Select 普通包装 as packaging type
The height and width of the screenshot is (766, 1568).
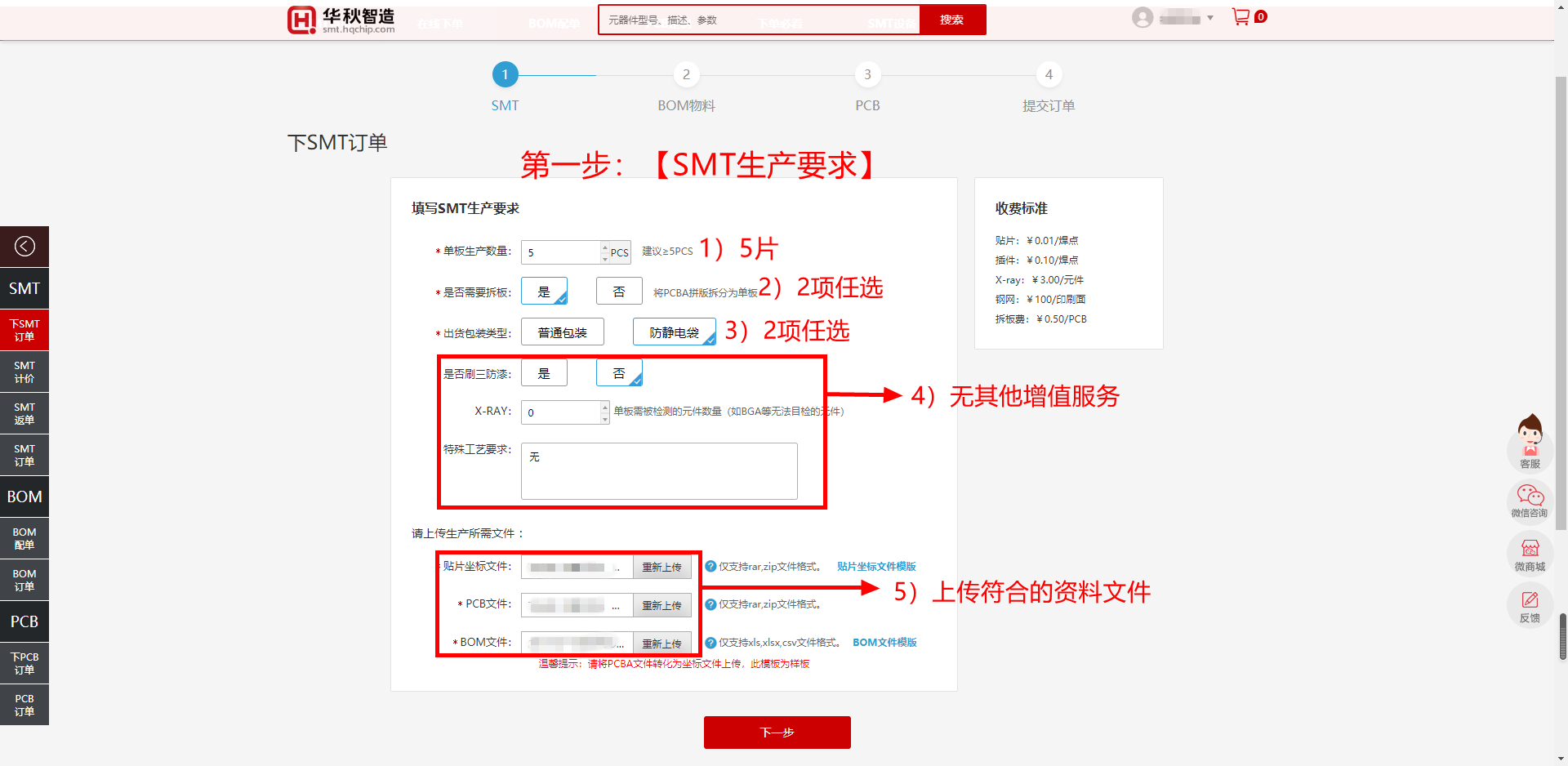point(562,332)
